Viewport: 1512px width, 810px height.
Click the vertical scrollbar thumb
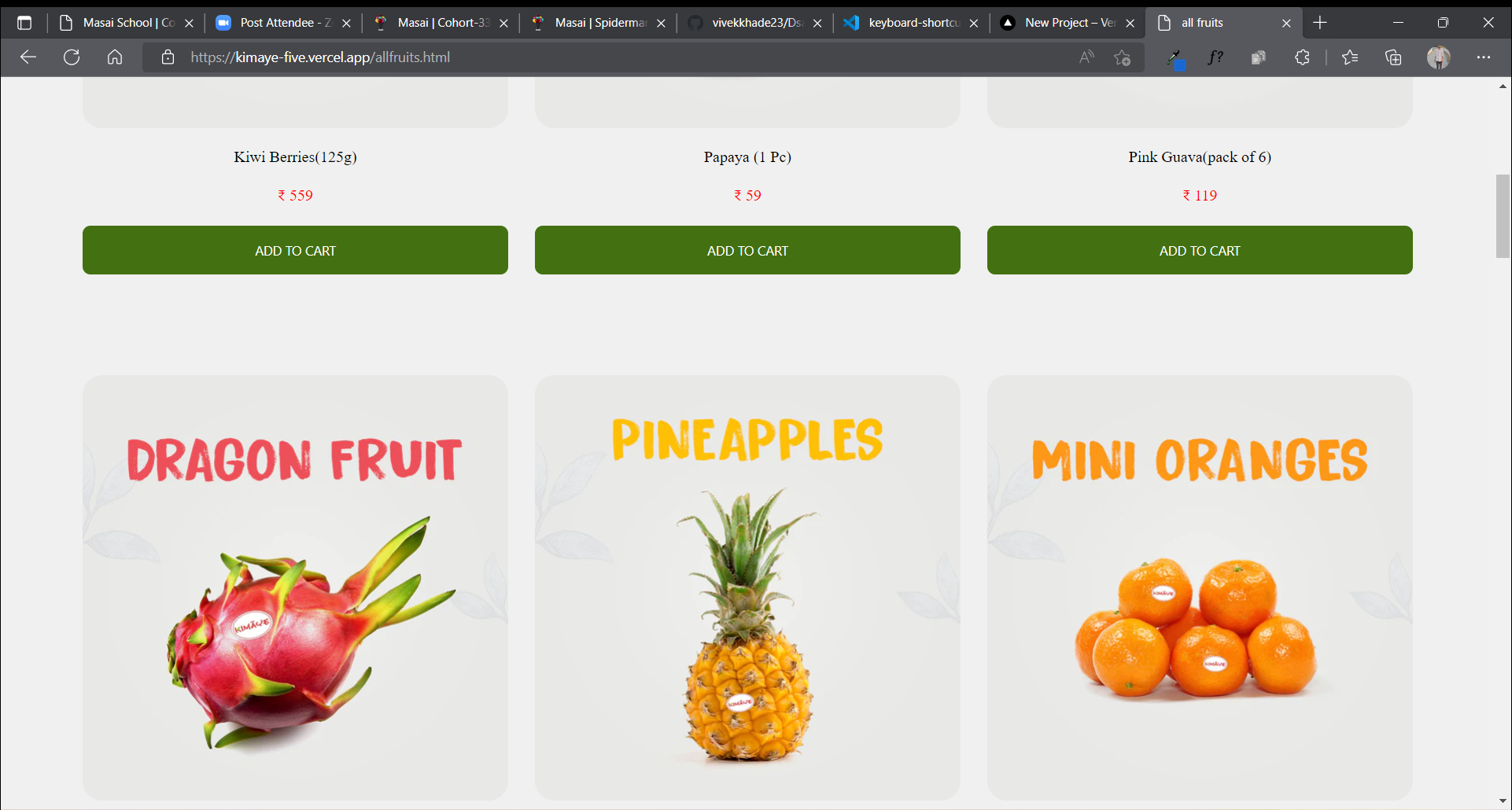(x=1503, y=216)
